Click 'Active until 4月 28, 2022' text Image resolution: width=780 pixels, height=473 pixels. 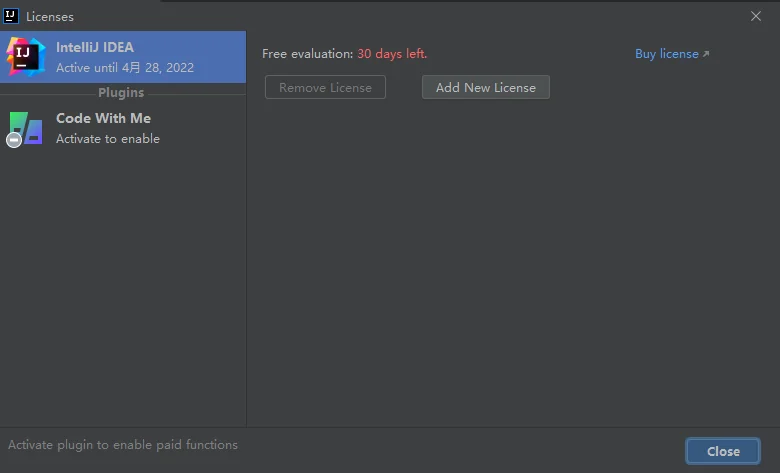tap(125, 68)
